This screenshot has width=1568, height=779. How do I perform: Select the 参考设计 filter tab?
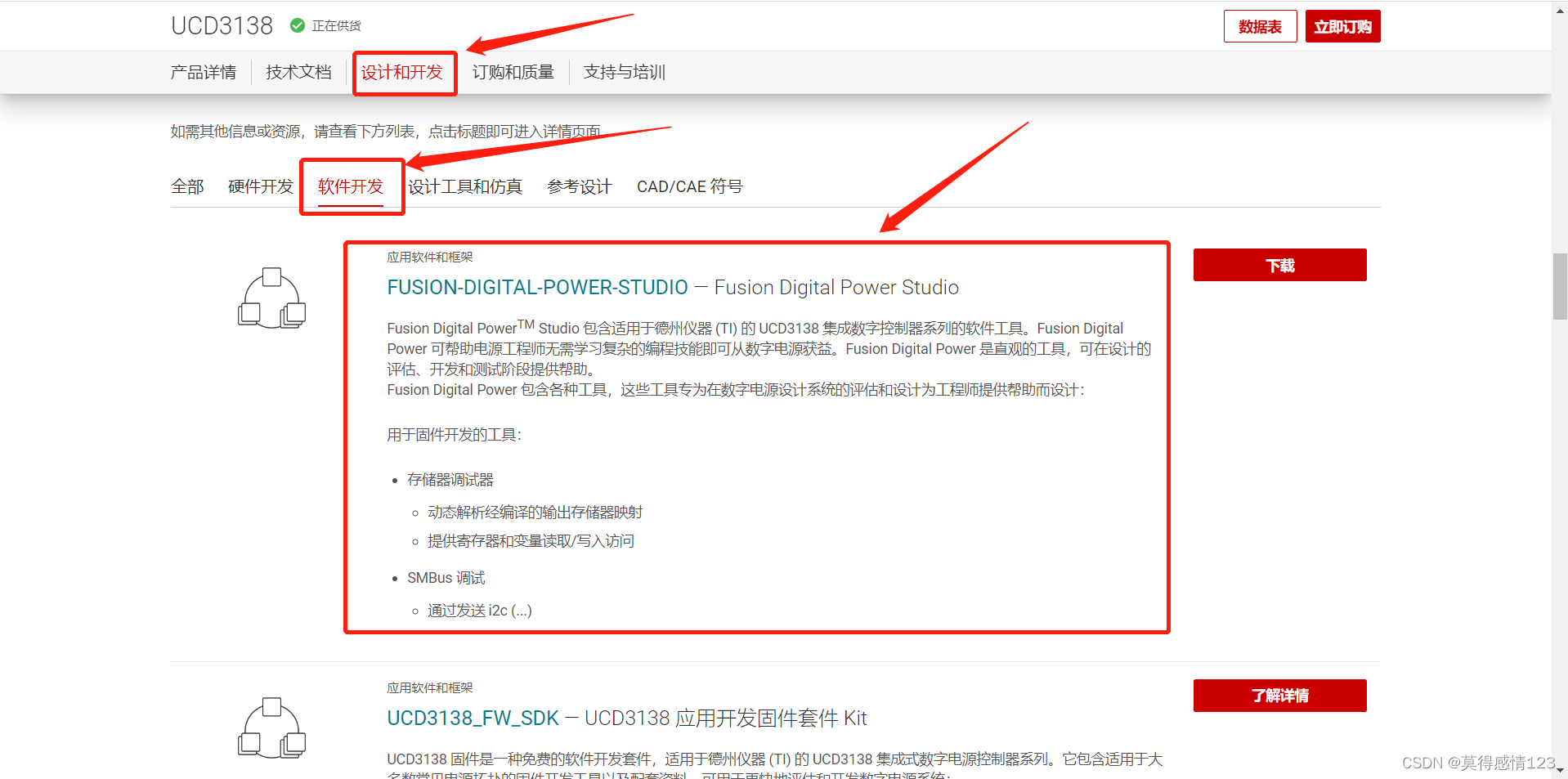(x=580, y=186)
